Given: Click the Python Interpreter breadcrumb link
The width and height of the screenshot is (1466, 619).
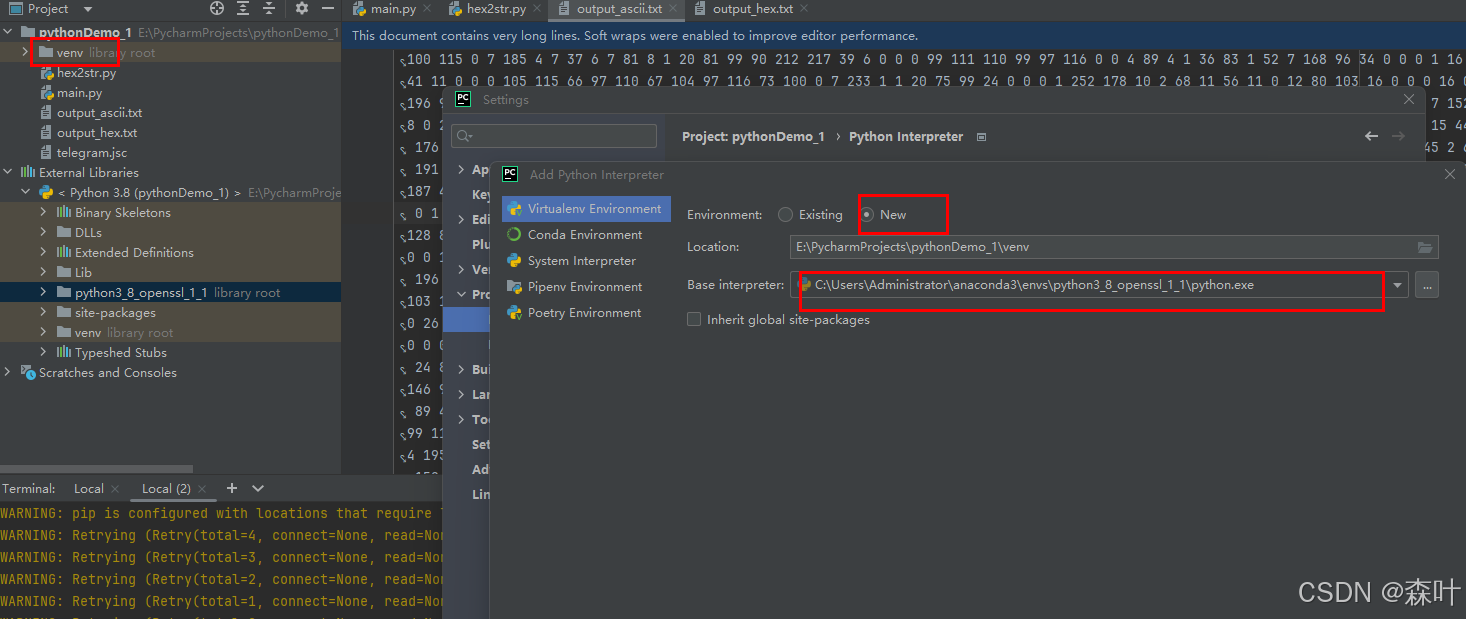Looking at the screenshot, I should pyautogui.click(x=905, y=136).
